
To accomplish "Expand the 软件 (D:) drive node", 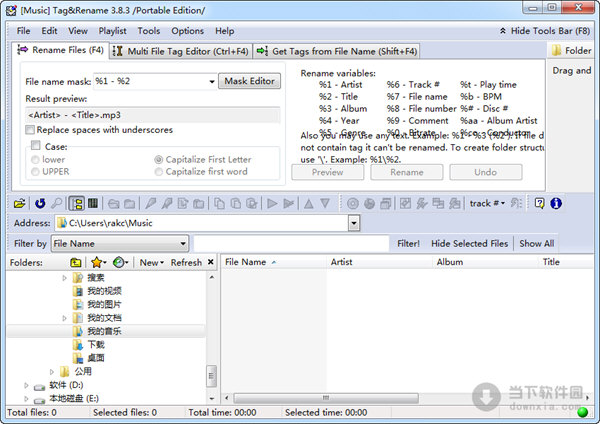I will coord(26,385).
